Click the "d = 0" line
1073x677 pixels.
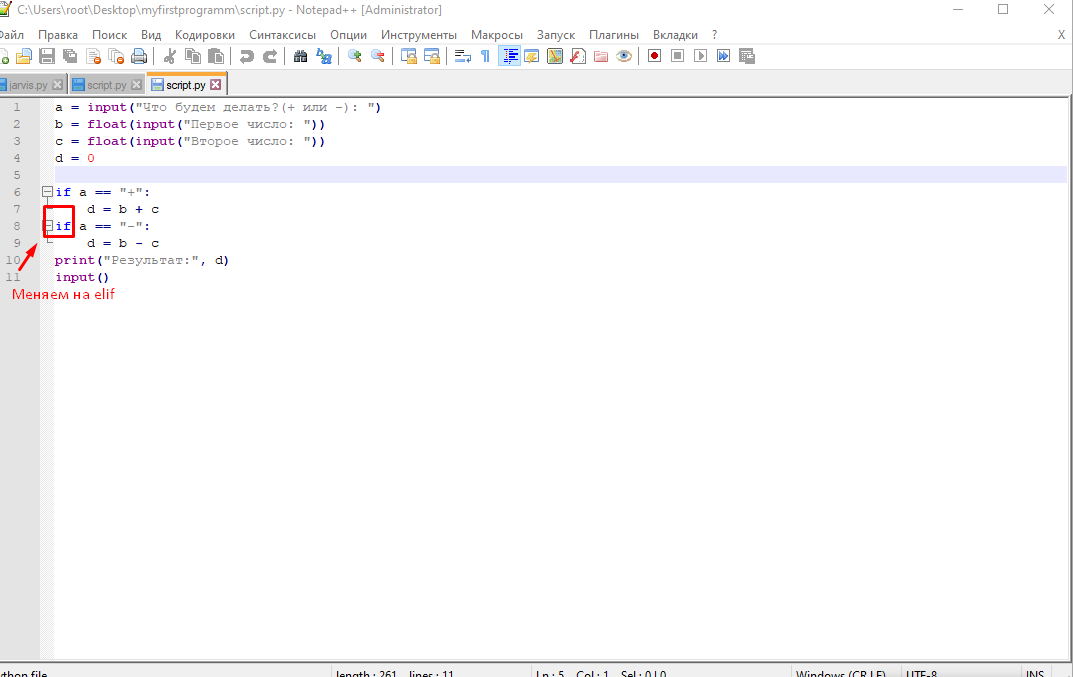pyautogui.click(x=75, y=158)
